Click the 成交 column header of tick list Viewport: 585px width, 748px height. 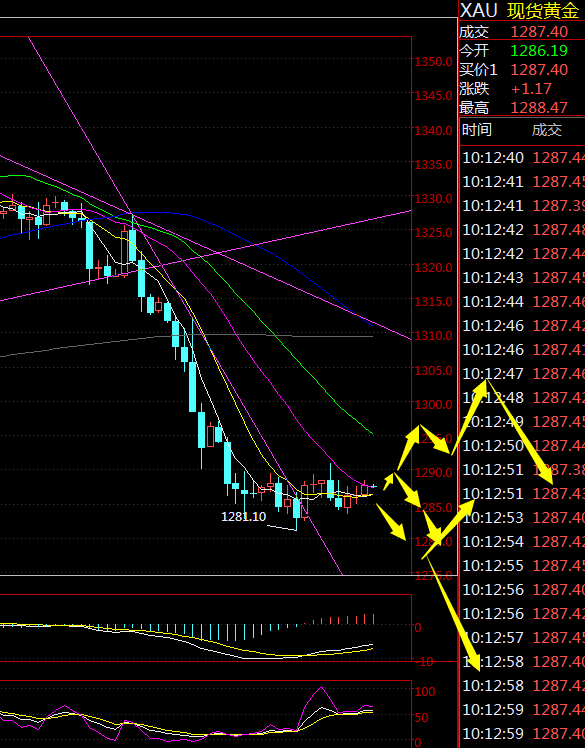point(547,130)
